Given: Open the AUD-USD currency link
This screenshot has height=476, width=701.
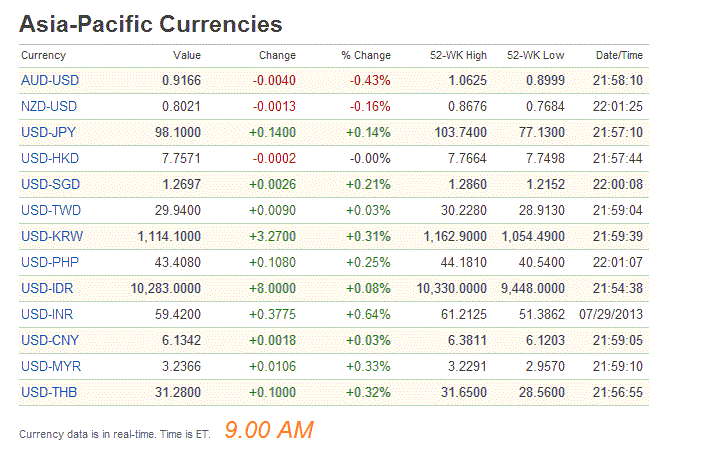Looking at the screenshot, I should point(49,80).
